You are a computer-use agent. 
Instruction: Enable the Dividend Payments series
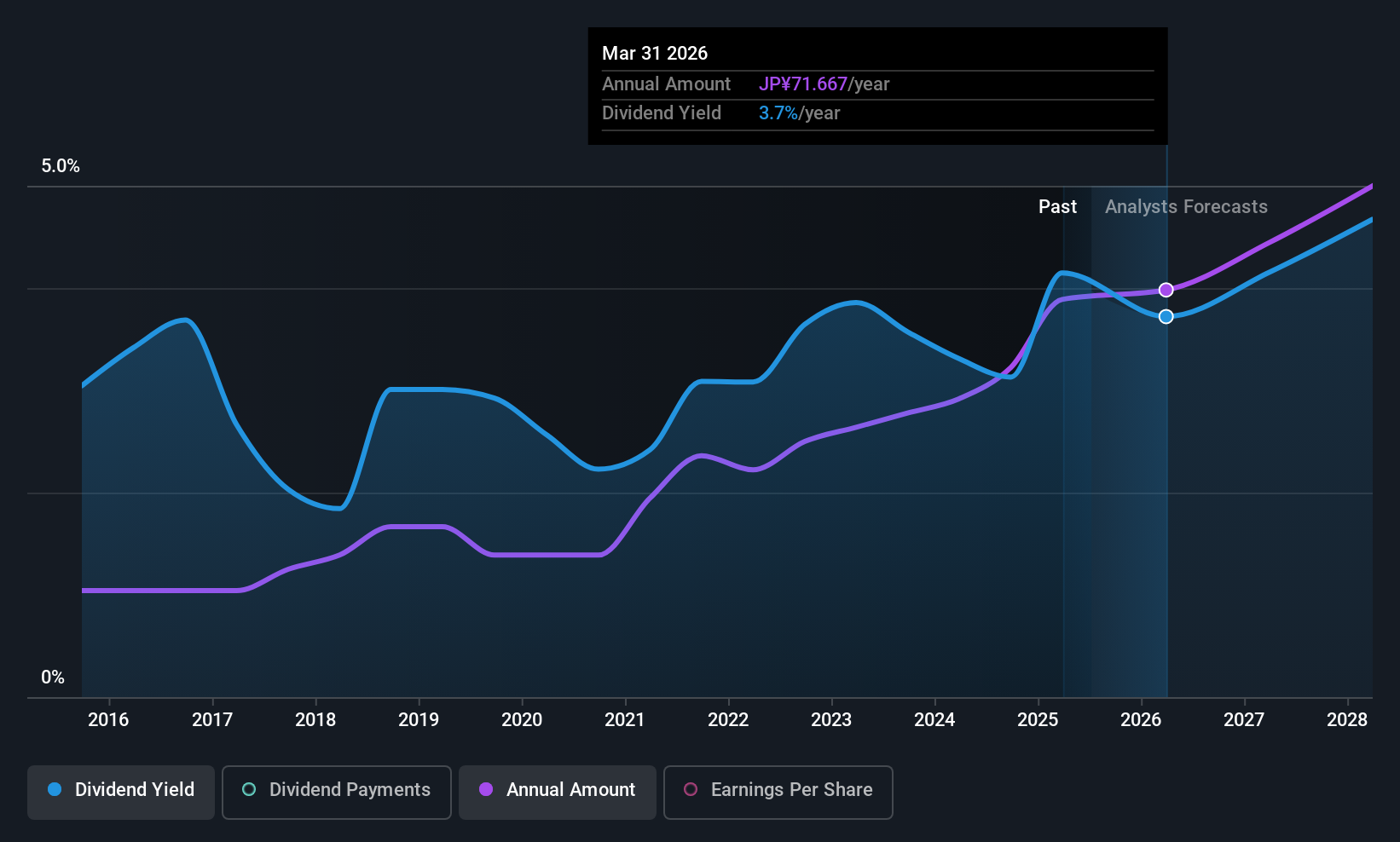337,792
